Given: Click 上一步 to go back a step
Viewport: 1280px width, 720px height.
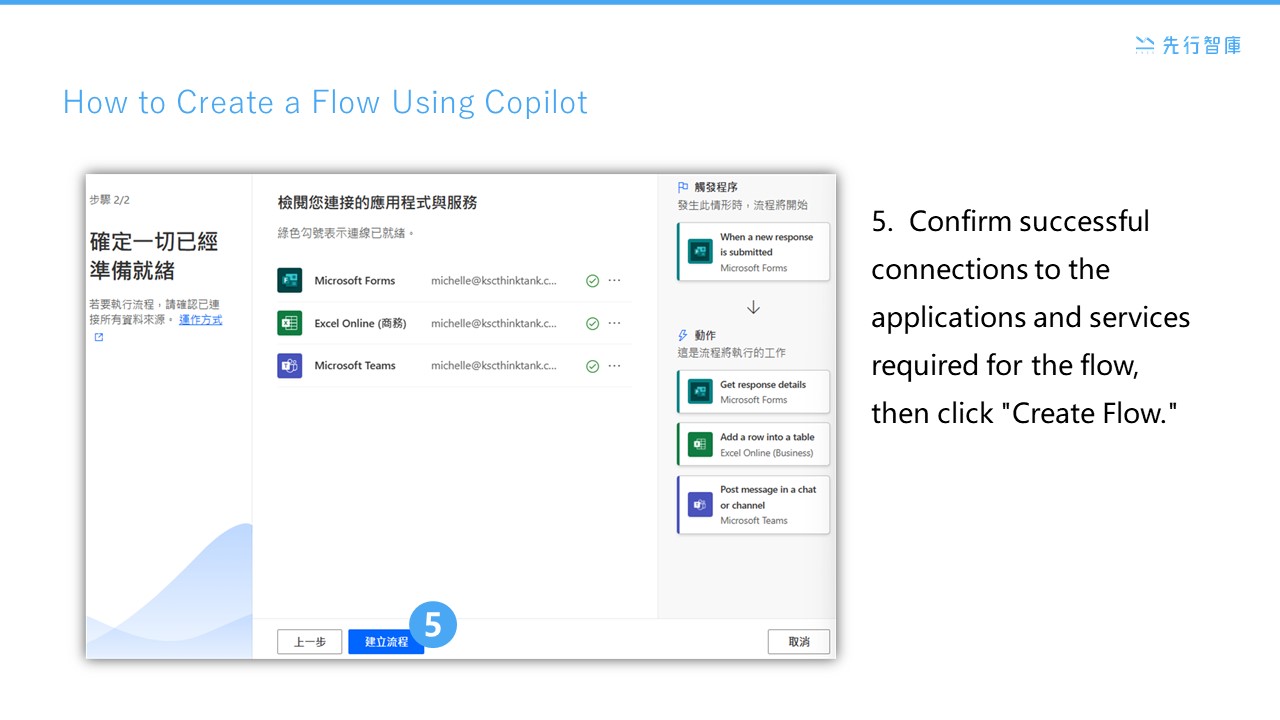Looking at the screenshot, I should (x=309, y=641).
